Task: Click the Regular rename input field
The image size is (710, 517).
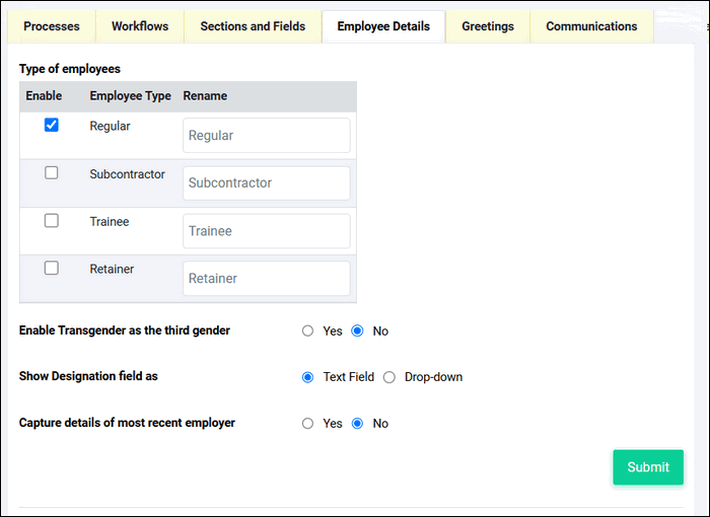Action: (266, 135)
